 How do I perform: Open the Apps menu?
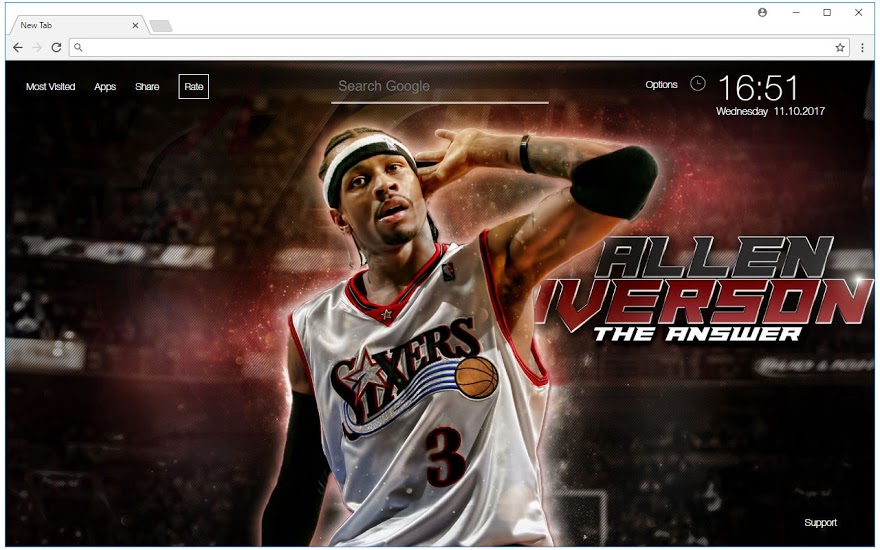pyautogui.click(x=105, y=87)
